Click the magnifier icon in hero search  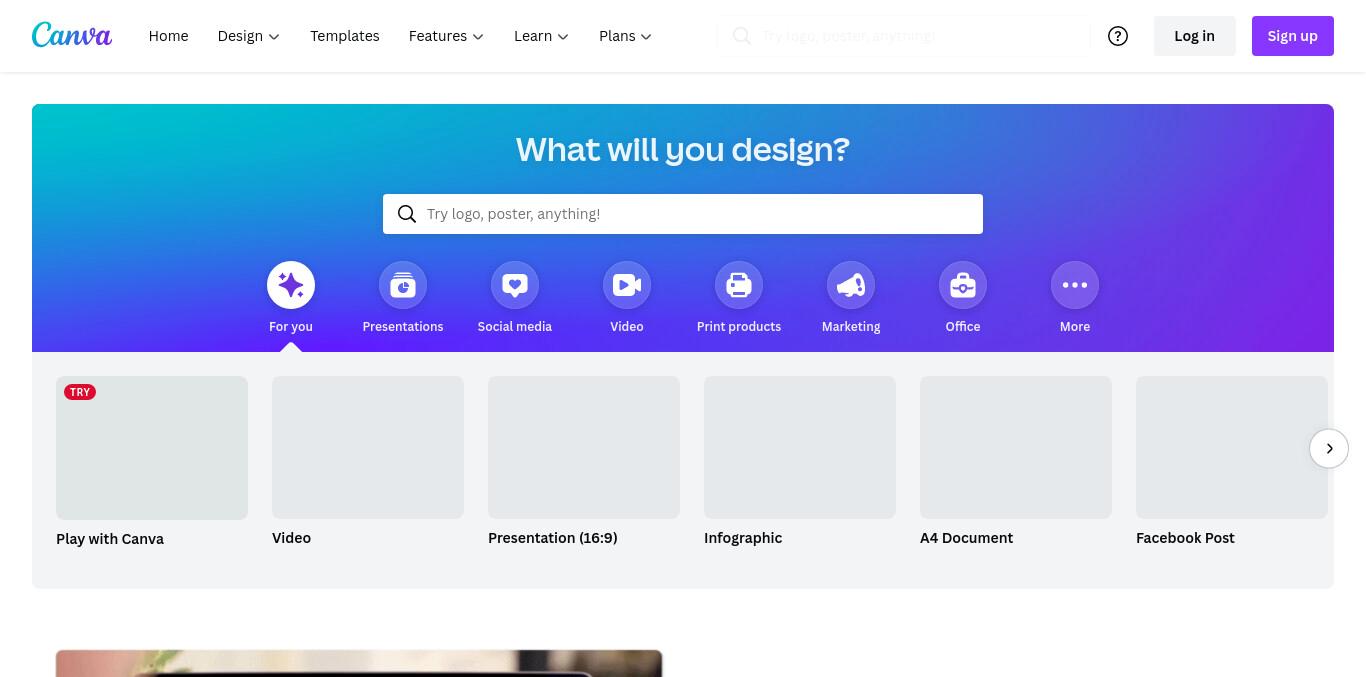click(x=407, y=214)
